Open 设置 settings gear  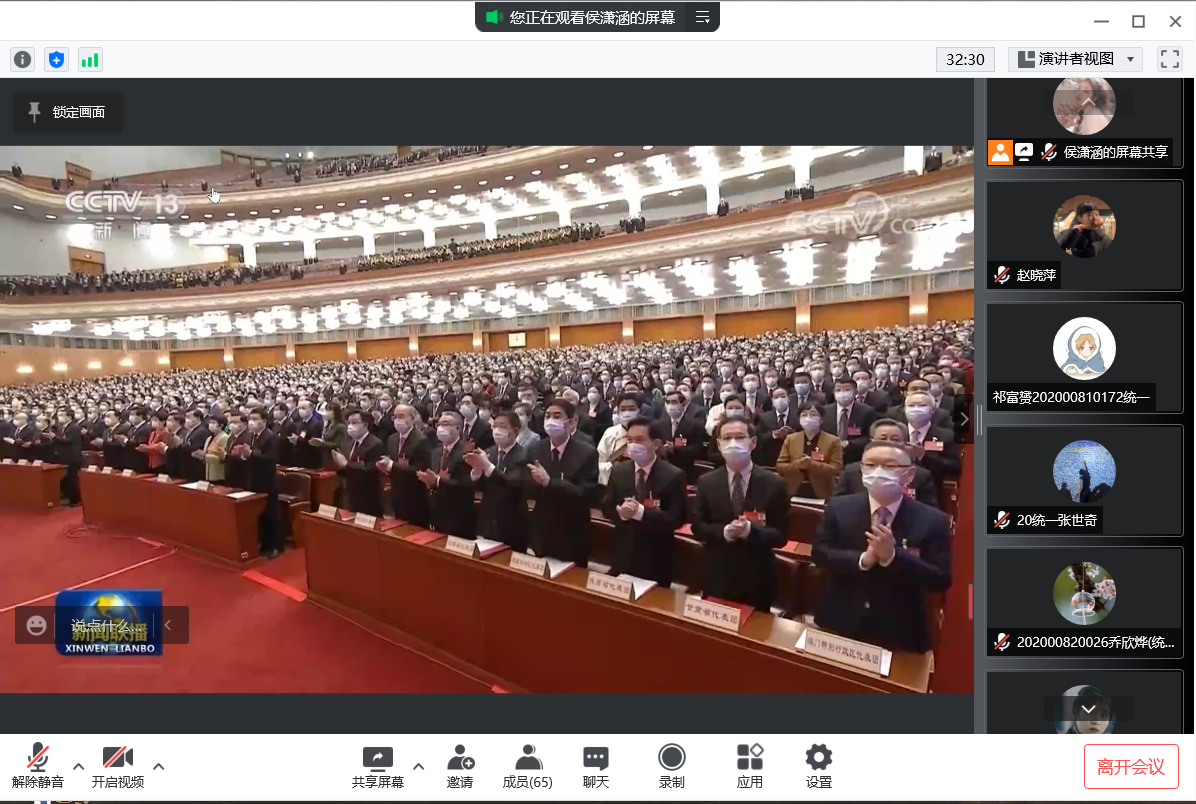(x=819, y=766)
